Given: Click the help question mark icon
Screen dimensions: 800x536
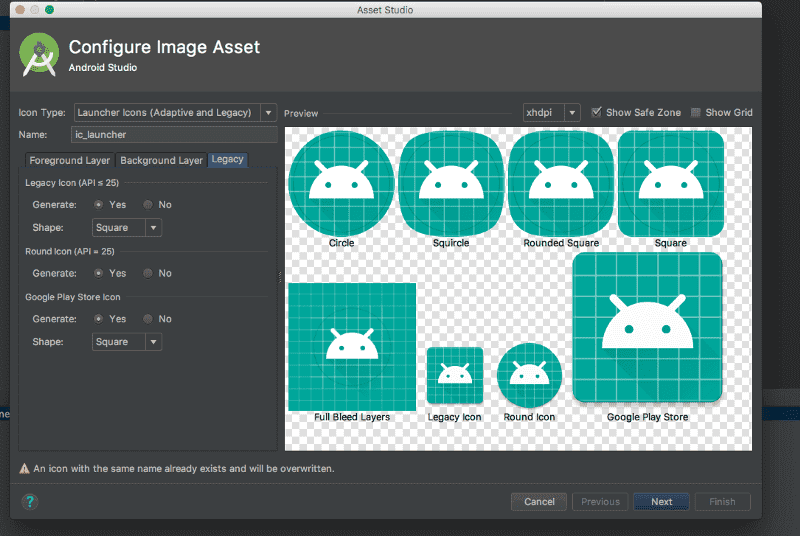Looking at the screenshot, I should pos(30,502).
